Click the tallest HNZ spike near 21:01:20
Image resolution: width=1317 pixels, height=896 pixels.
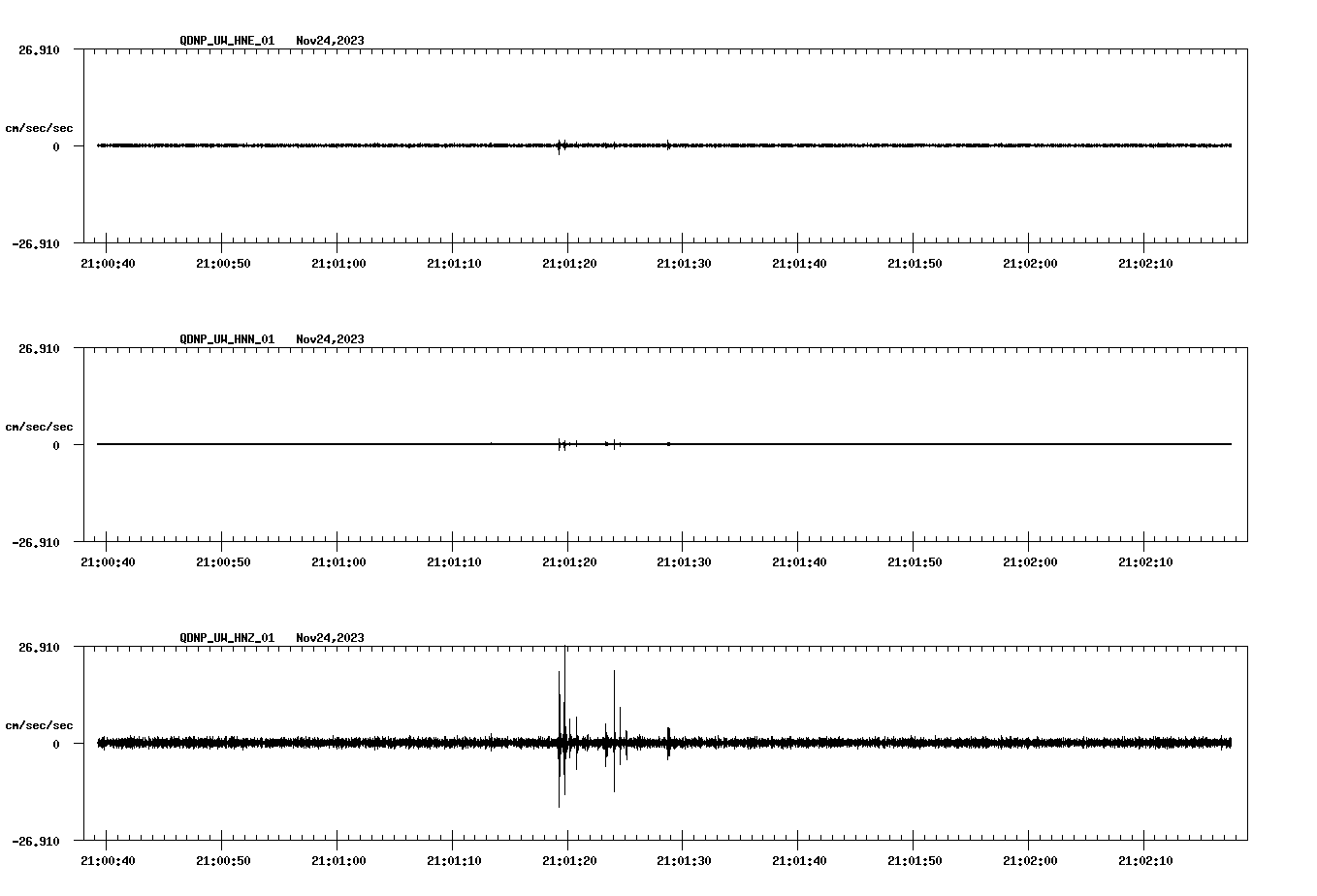pos(564,721)
